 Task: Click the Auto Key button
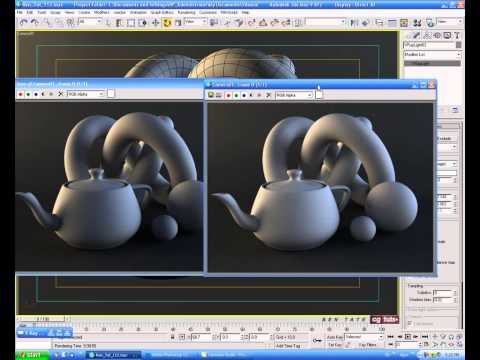[x=334, y=337]
